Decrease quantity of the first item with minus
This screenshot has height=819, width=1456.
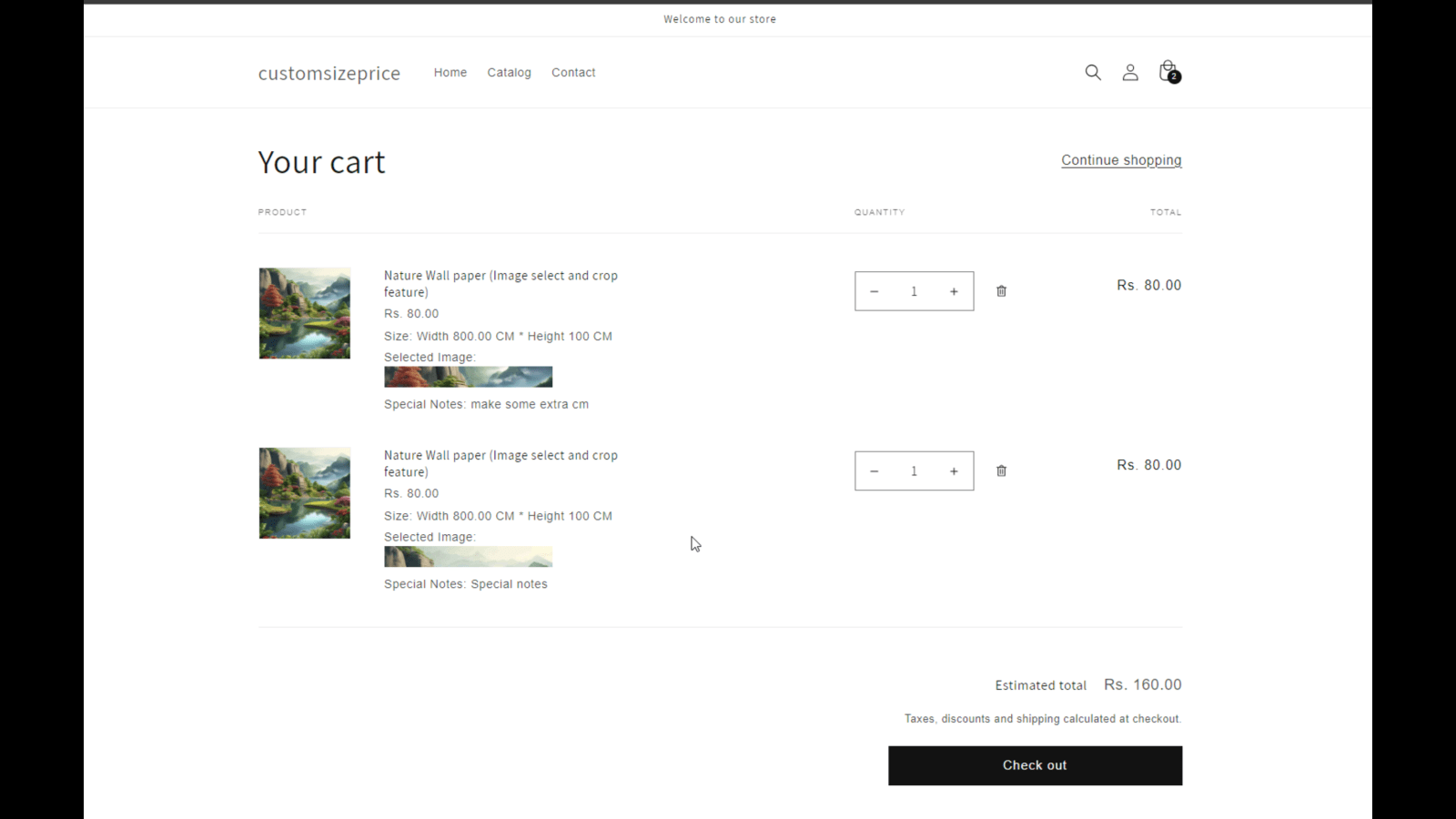(875, 291)
